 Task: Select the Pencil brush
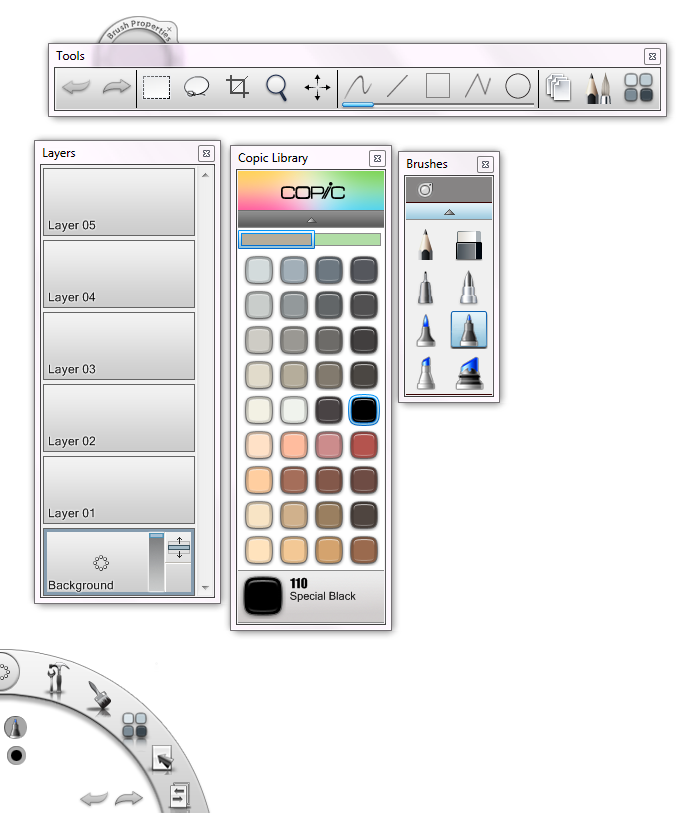point(426,244)
